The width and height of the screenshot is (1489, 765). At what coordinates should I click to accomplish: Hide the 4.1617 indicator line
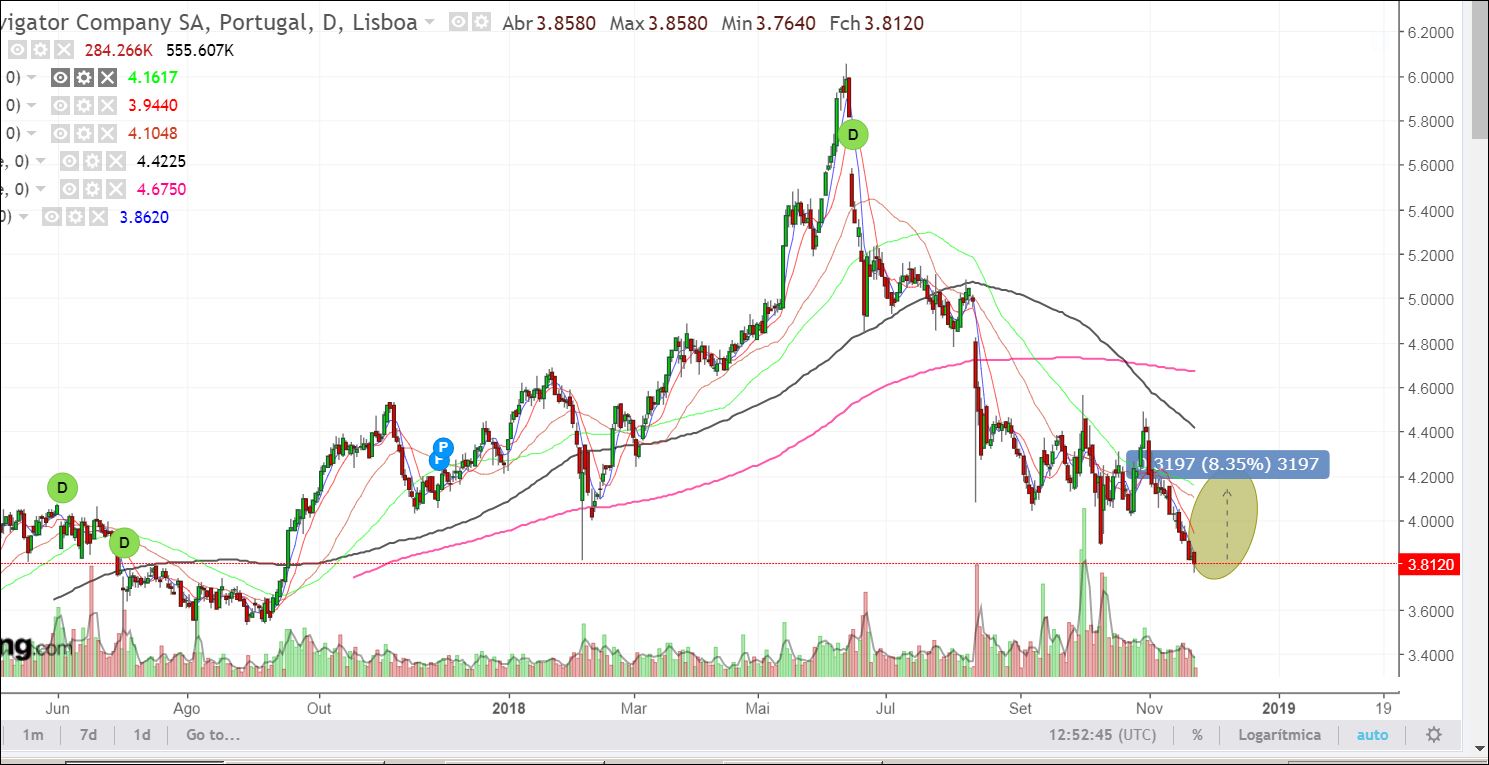[x=61, y=77]
